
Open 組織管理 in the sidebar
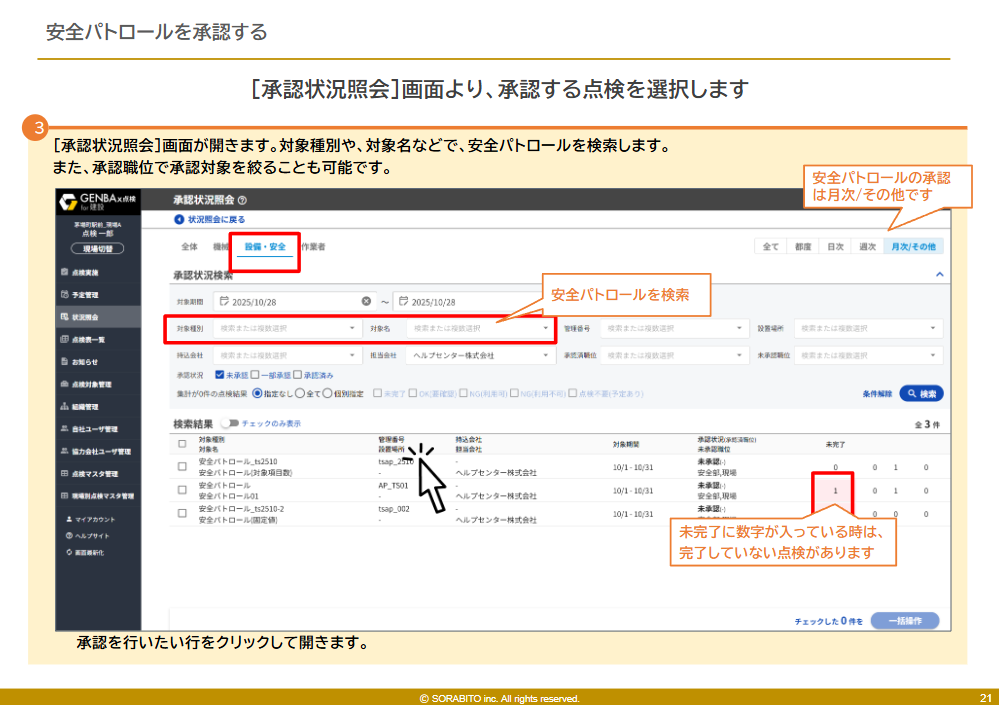click(85, 407)
